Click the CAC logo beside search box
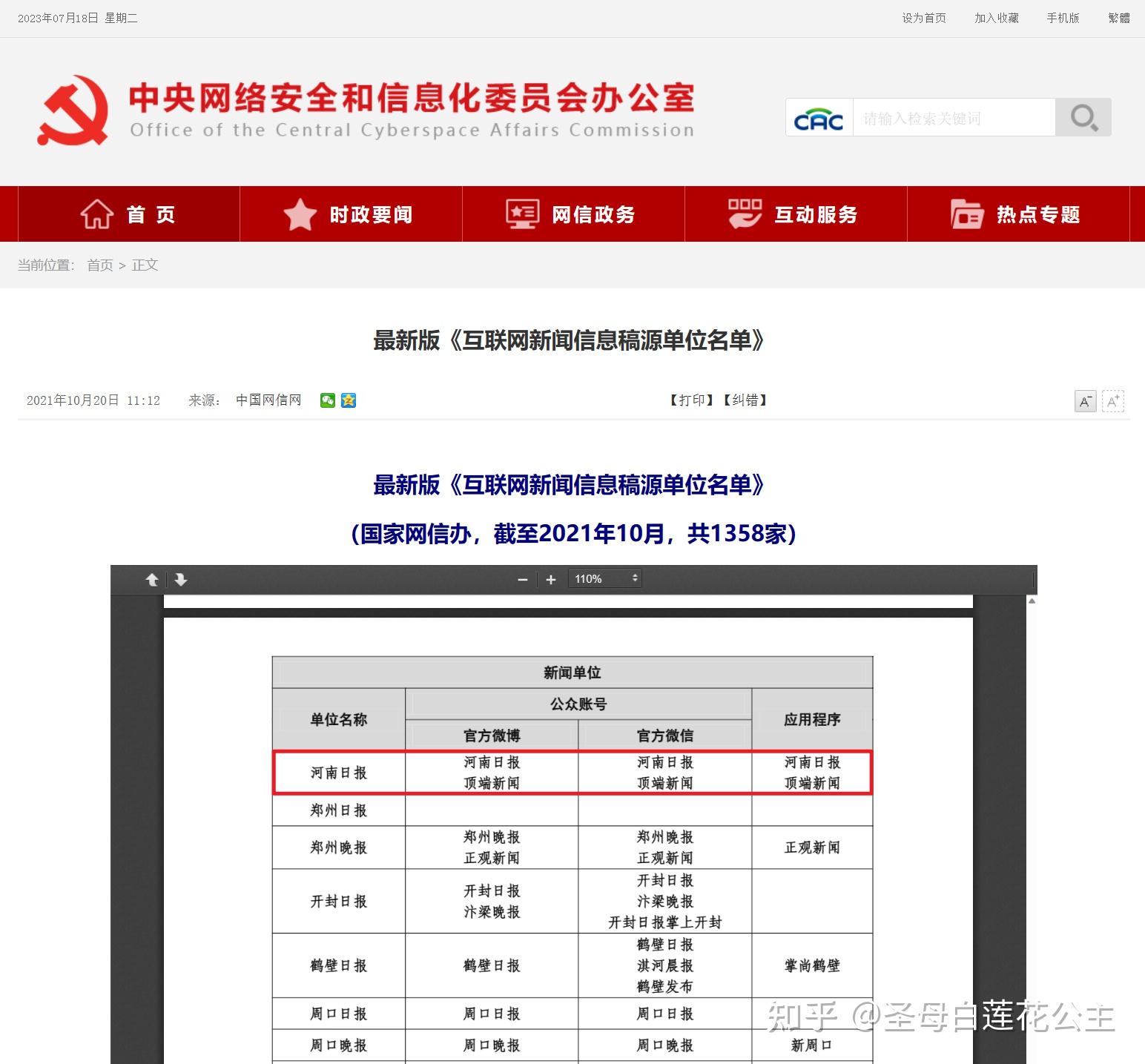Viewport: 1145px width, 1064px height. (819, 118)
